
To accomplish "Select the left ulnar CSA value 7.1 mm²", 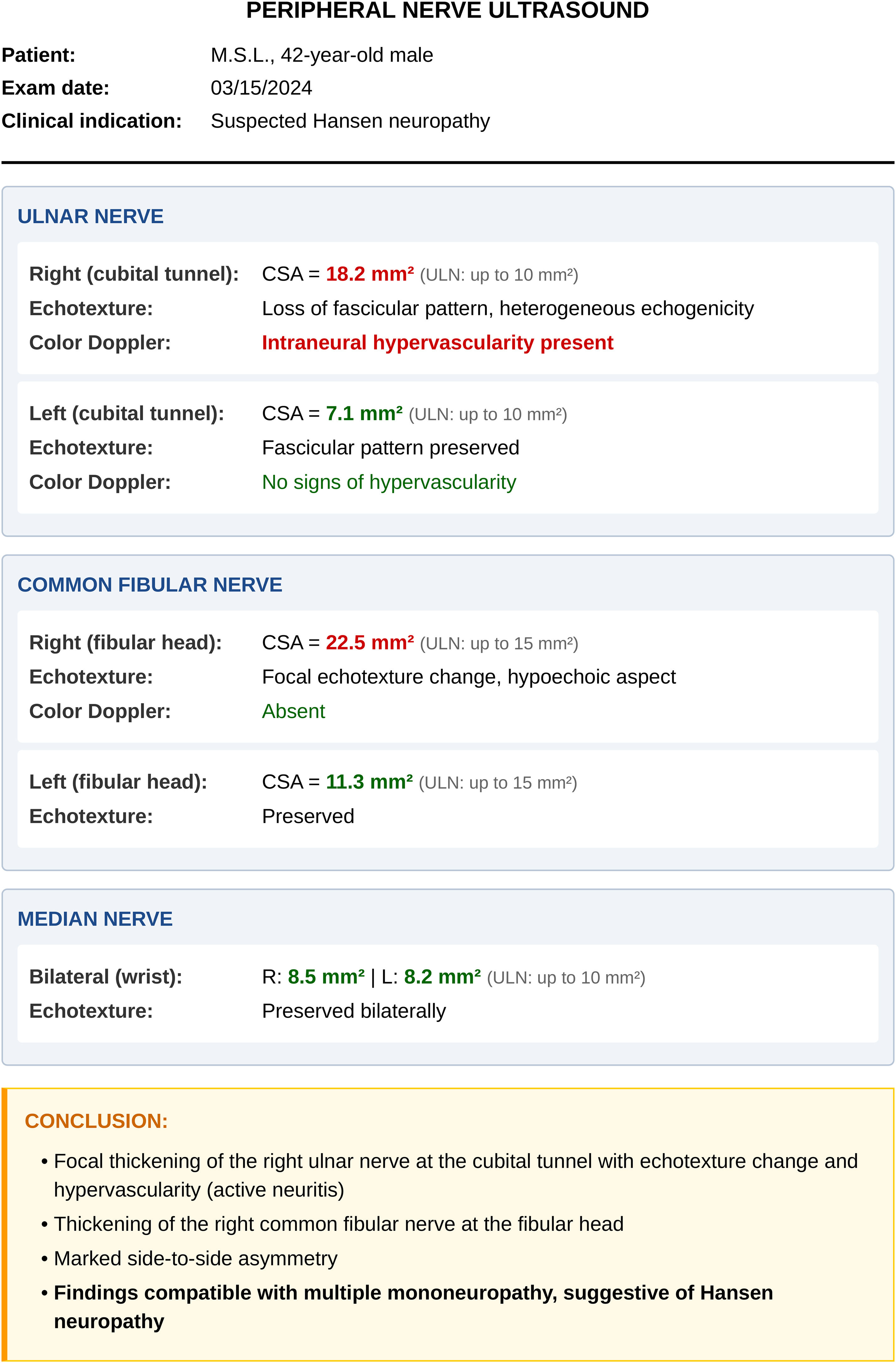I will [x=363, y=414].
